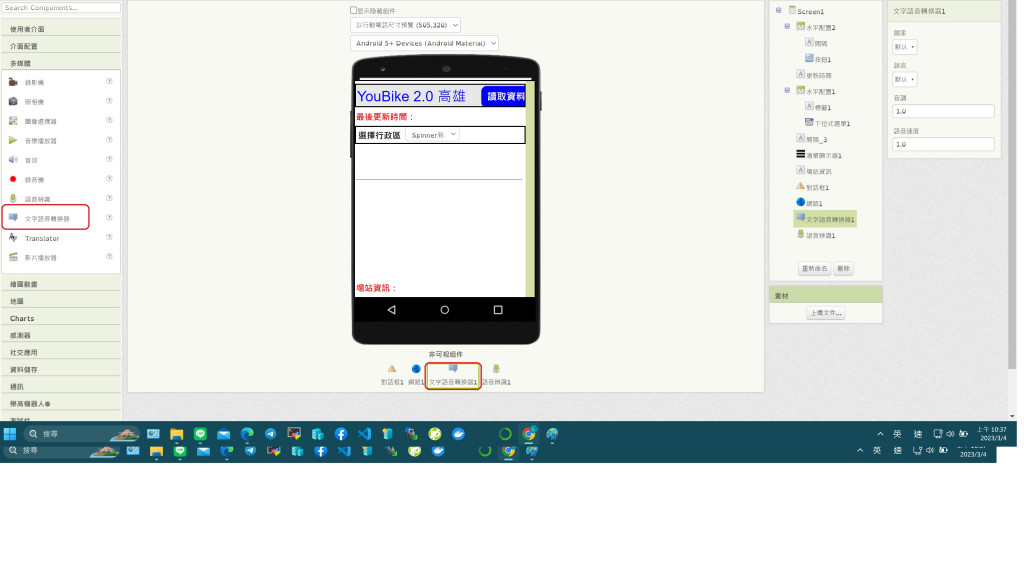Image resolution: width=1024 pixels, height=576 pixels.
Task: Click the 音調 pitch value field
Action: tap(943, 111)
